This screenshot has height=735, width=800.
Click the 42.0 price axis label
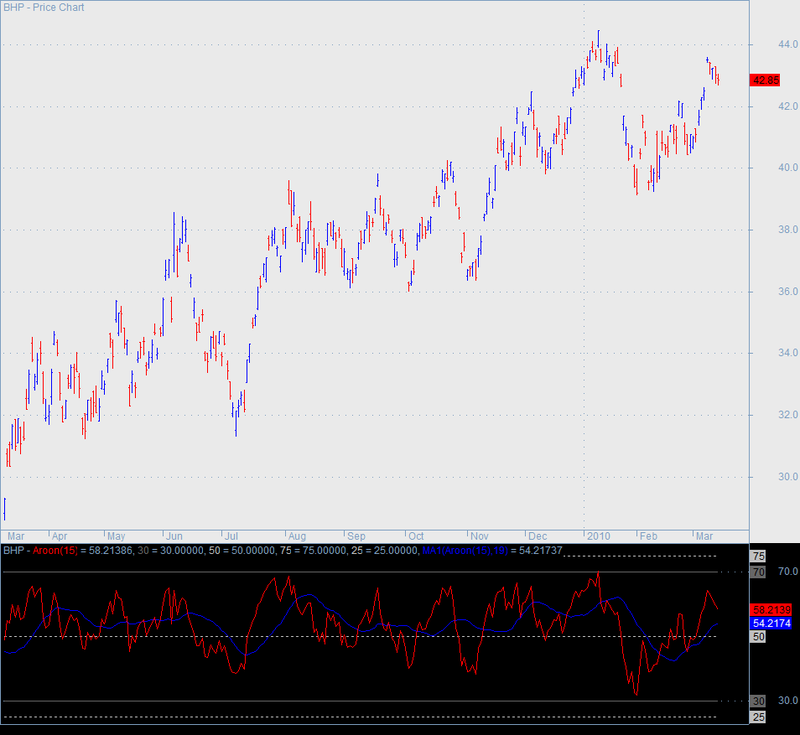pyautogui.click(x=788, y=107)
